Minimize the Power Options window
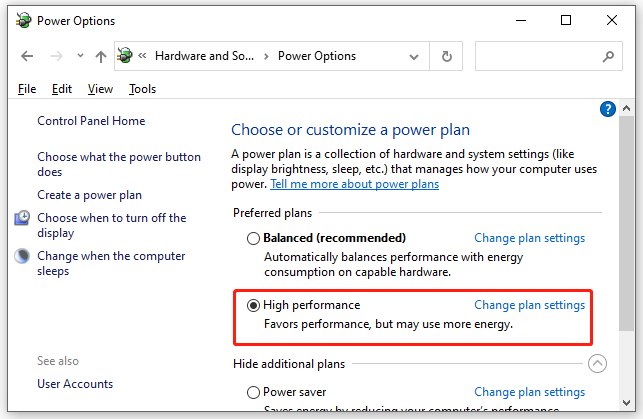Viewport: 643px width, 419px height. 521,20
